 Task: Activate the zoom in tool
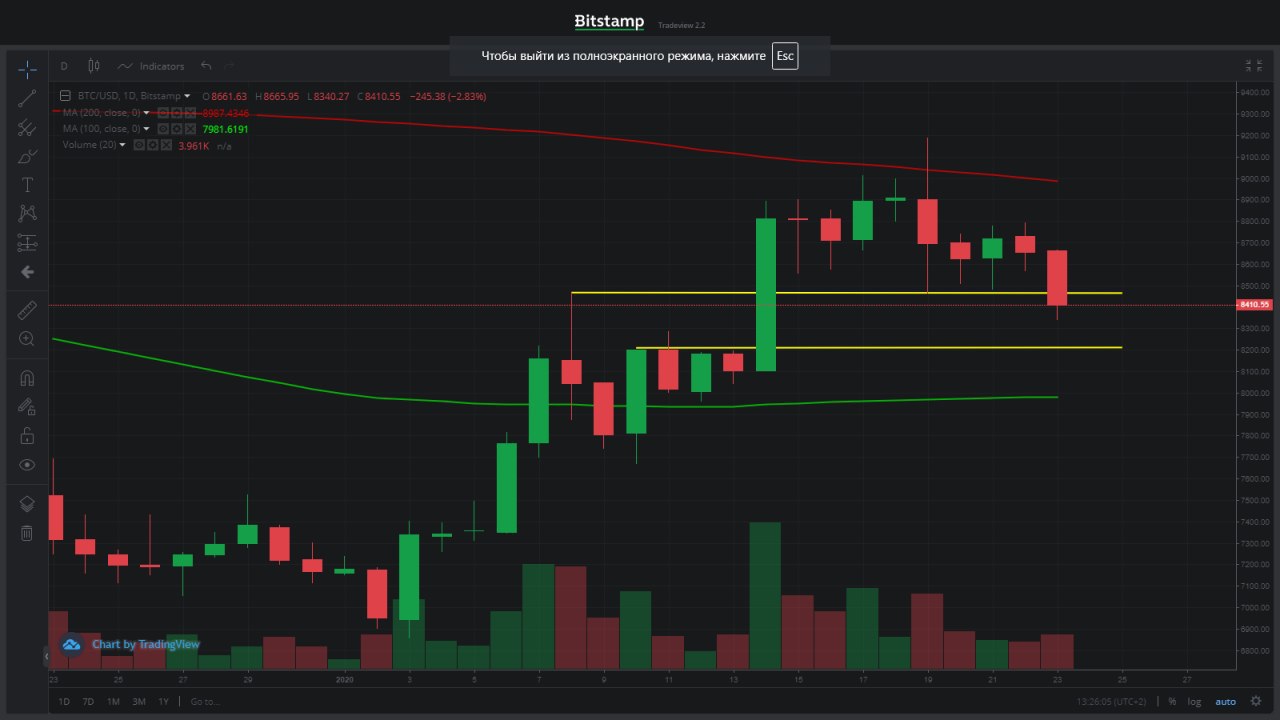click(x=27, y=339)
